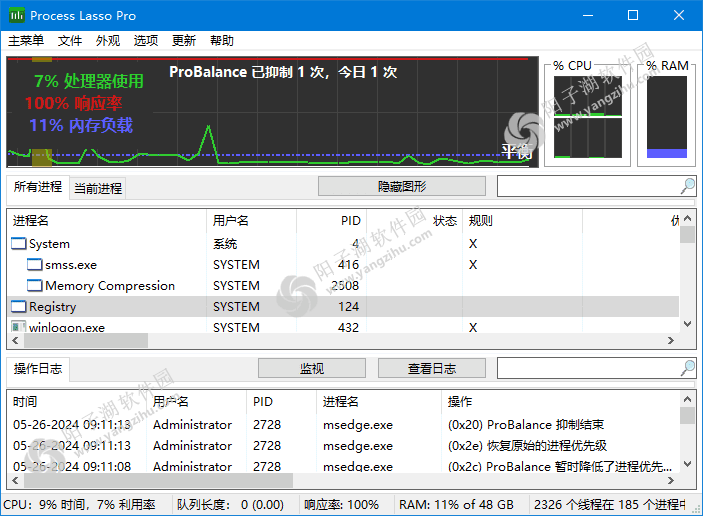Click the 响应率: 100% status bar entry
This screenshot has height=516, width=703.
[x=341, y=505]
